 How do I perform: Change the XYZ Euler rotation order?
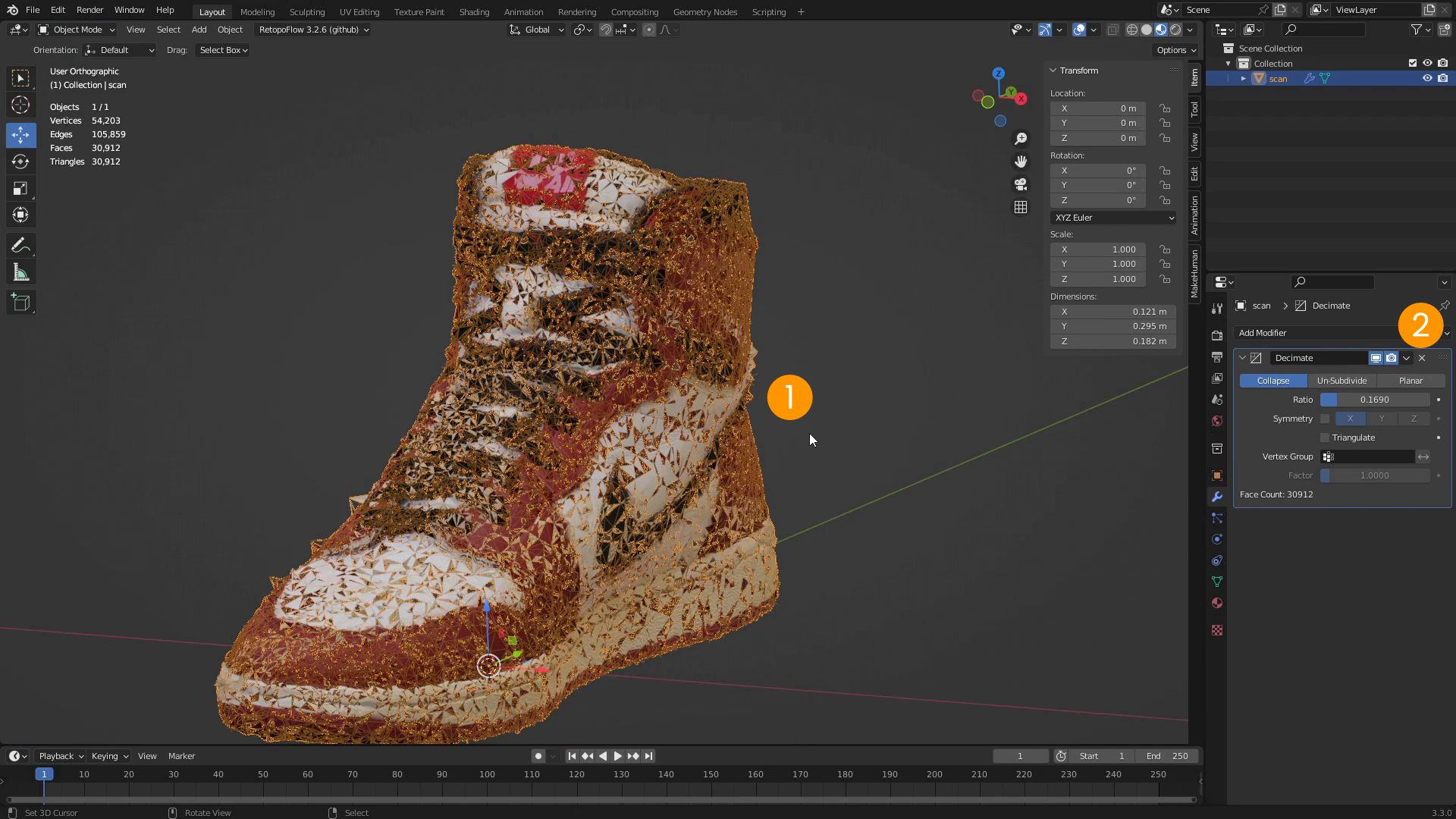[x=1112, y=218]
